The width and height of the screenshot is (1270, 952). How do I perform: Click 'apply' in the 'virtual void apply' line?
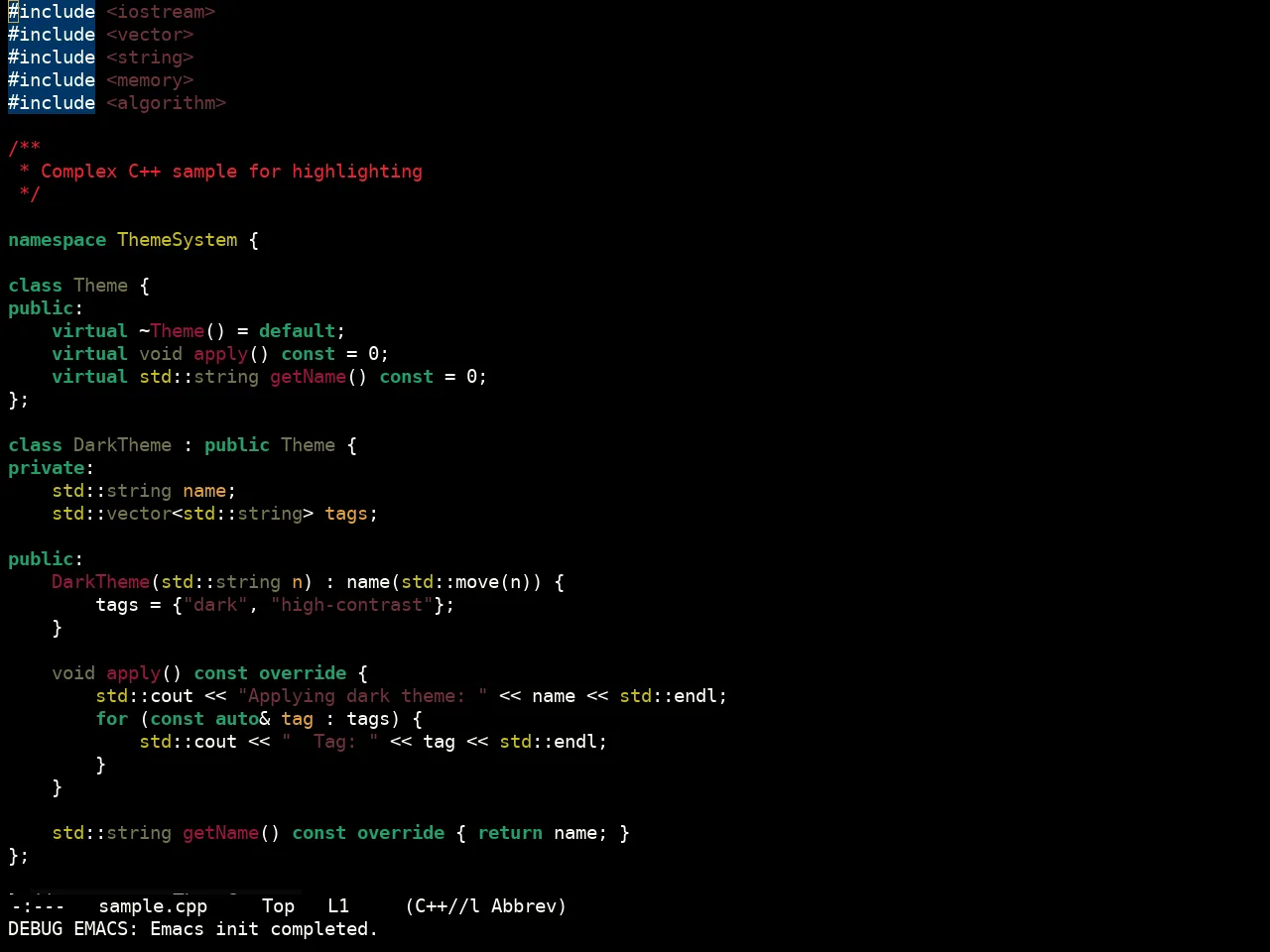tap(220, 354)
